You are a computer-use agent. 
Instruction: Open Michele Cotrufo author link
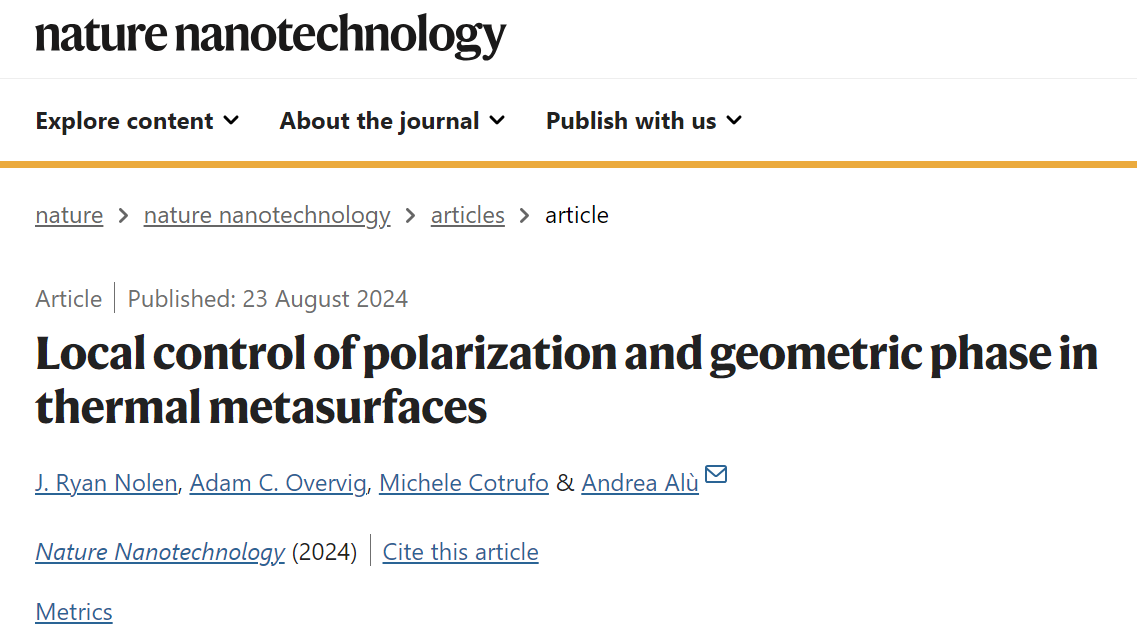click(463, 483)
